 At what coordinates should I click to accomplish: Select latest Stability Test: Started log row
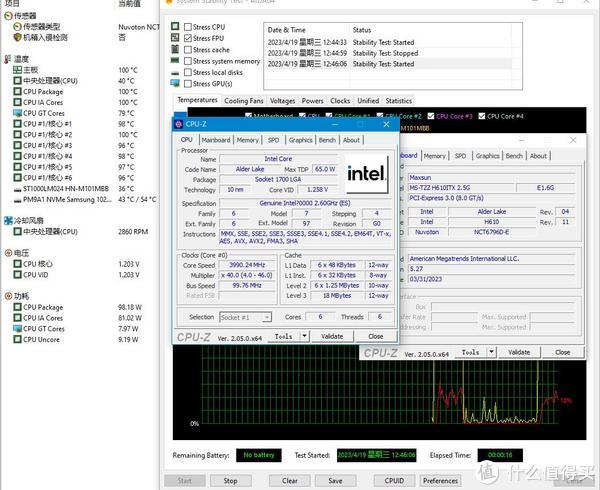tap(389, 64)
